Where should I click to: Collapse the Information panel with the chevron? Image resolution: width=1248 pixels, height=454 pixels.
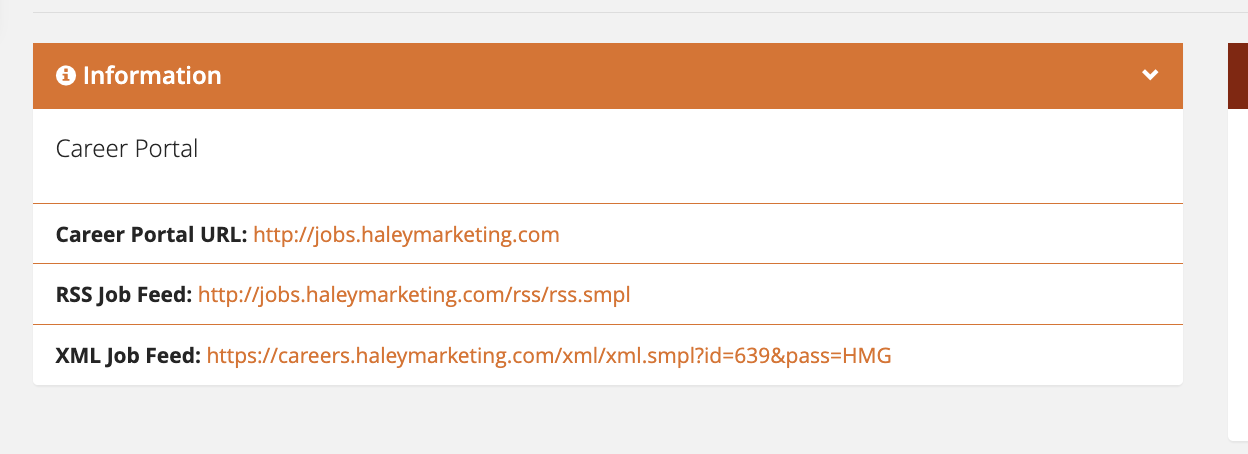point(1151,75)
